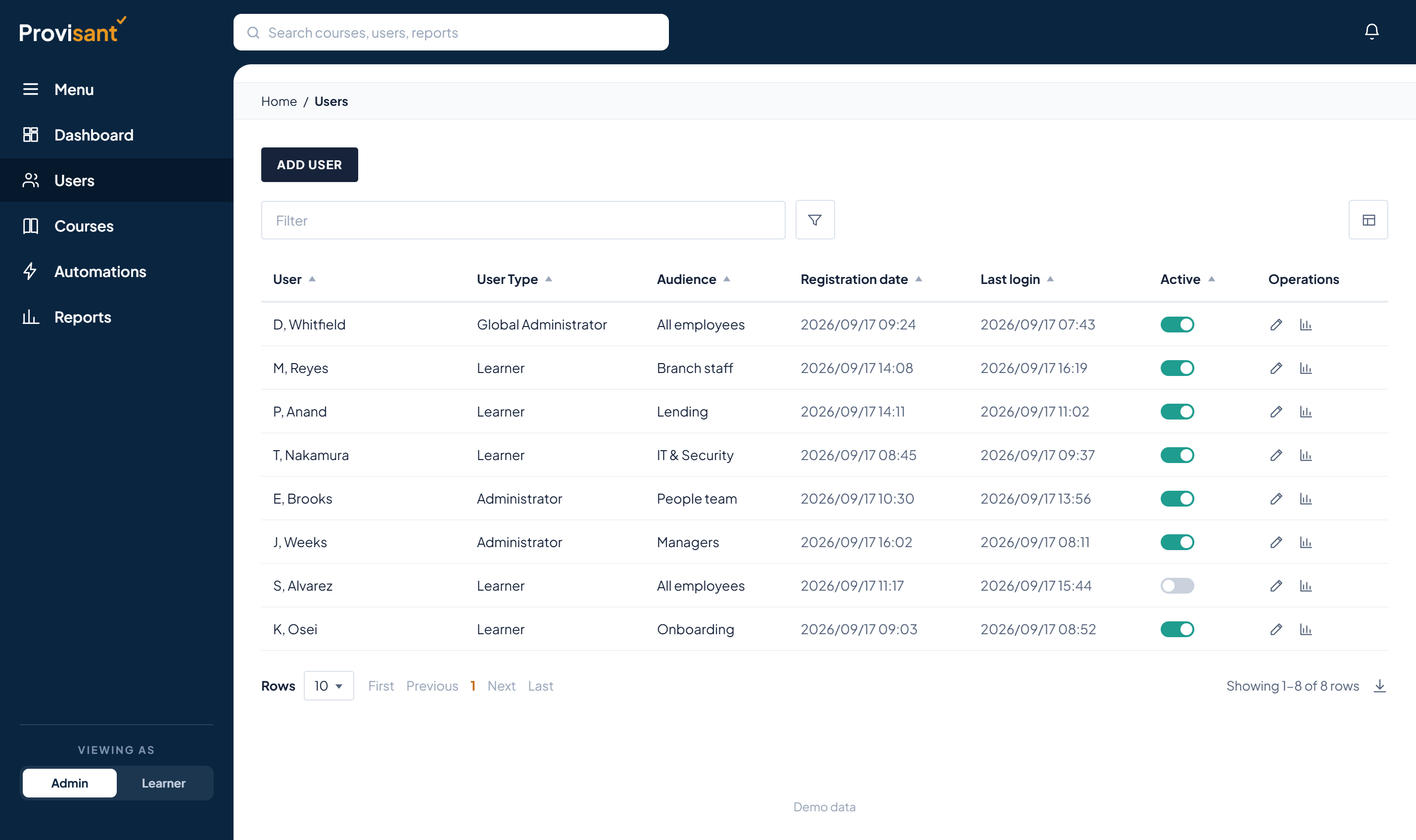View report chart for S, Alvarez
Screen dimensions: 1416x840
click(1306, 586)
